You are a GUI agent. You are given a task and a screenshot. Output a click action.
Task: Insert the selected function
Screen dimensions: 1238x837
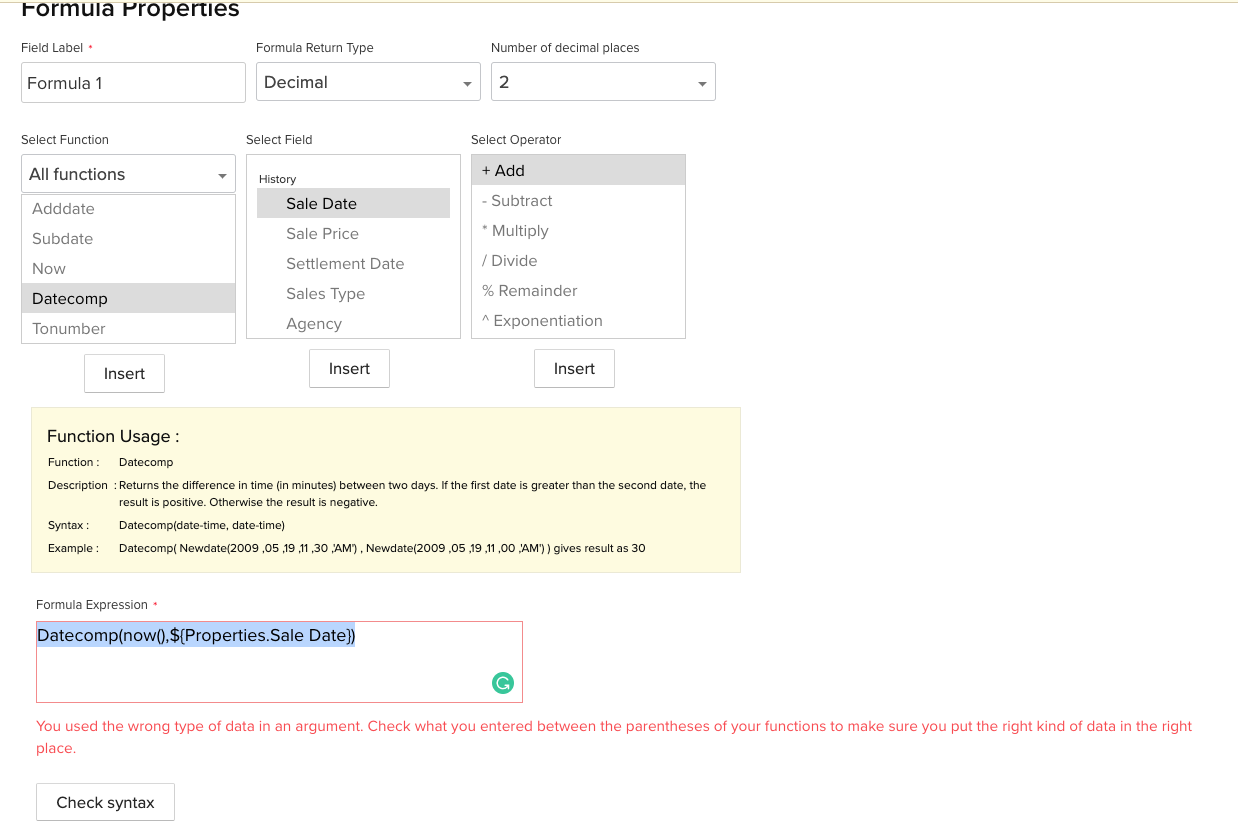pos(124,373)
